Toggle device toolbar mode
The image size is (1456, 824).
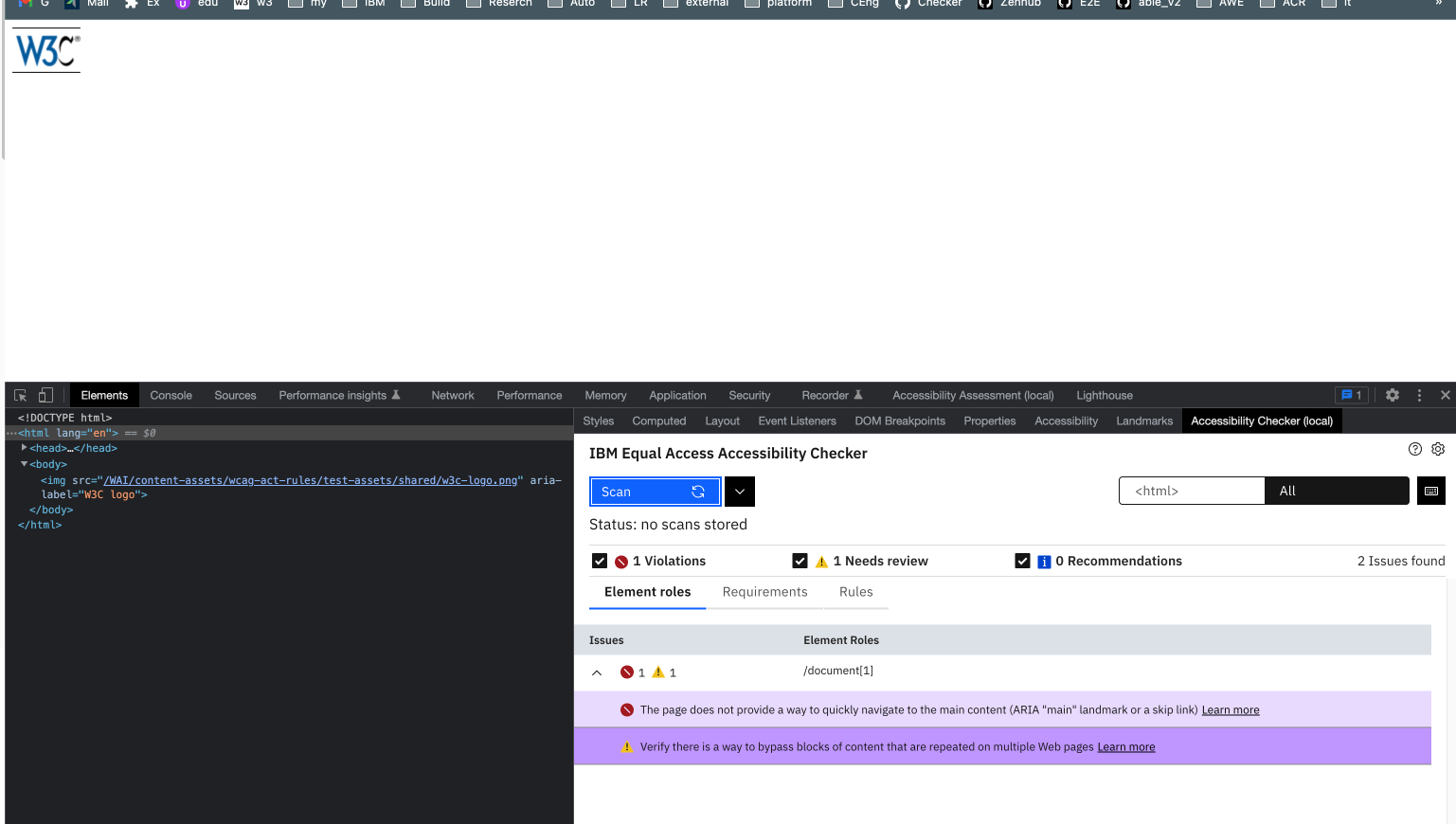pyautogui.click(x=44, y=394)
